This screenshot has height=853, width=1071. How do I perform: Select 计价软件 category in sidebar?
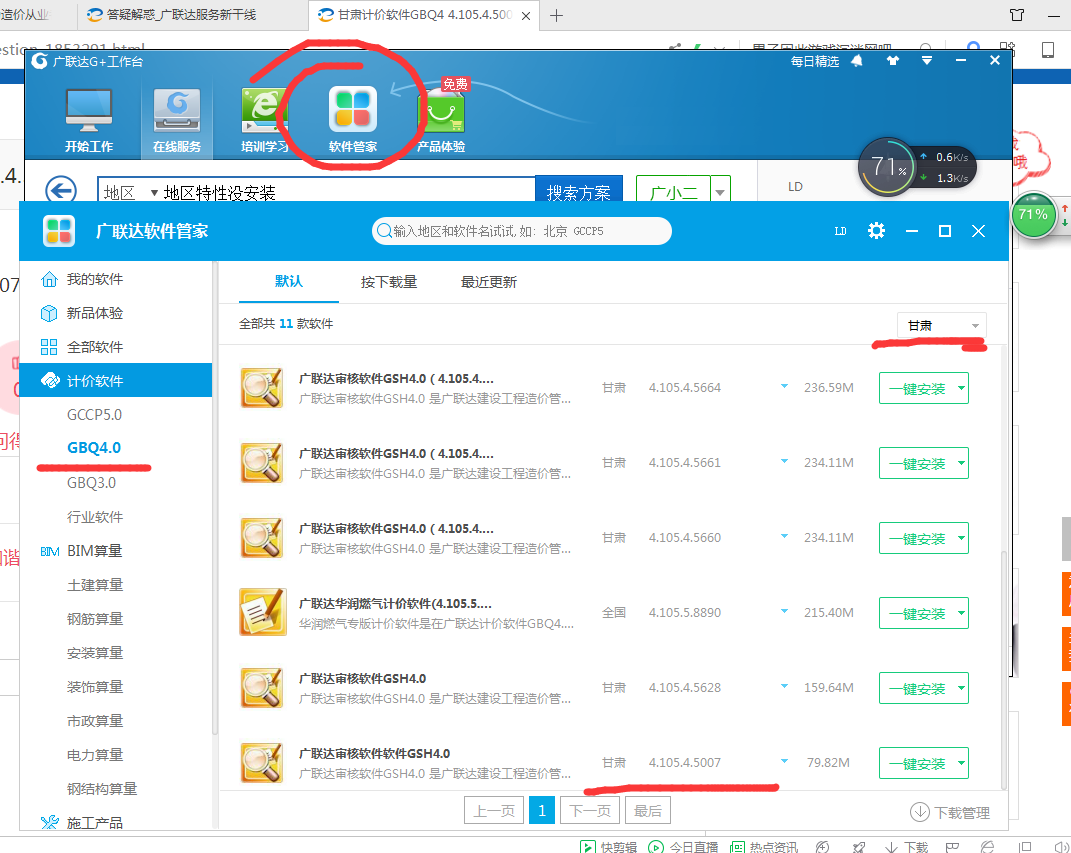[x=116, y=380]
